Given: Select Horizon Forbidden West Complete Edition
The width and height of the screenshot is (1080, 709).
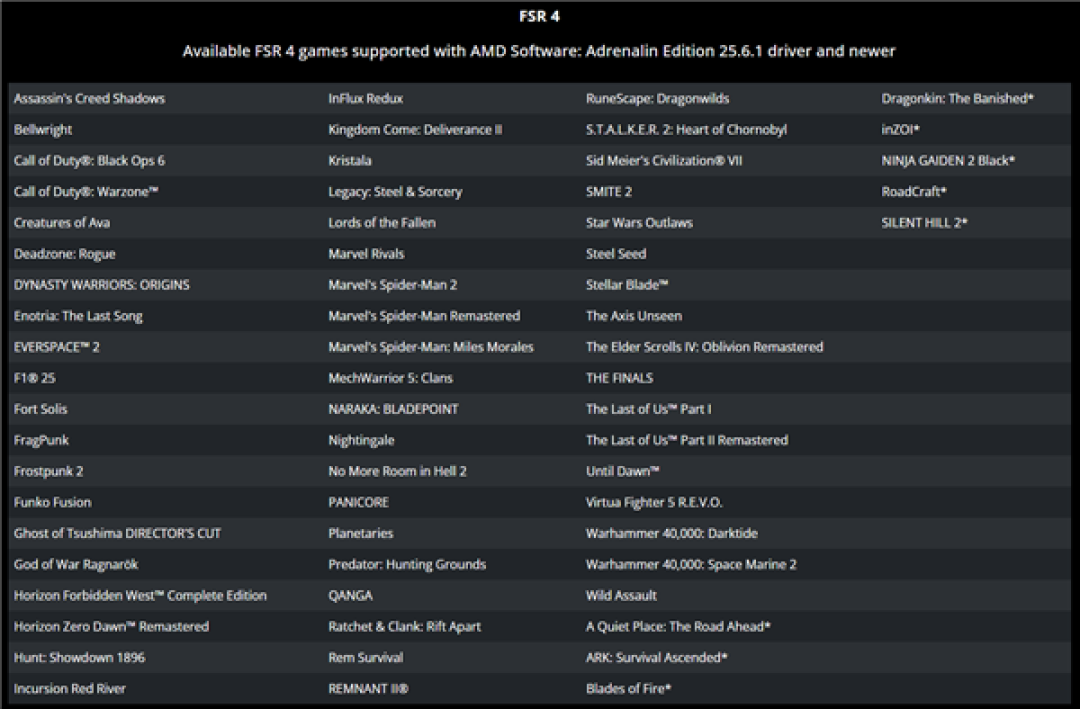Looking at the screenshot, I should coord(141,595).
